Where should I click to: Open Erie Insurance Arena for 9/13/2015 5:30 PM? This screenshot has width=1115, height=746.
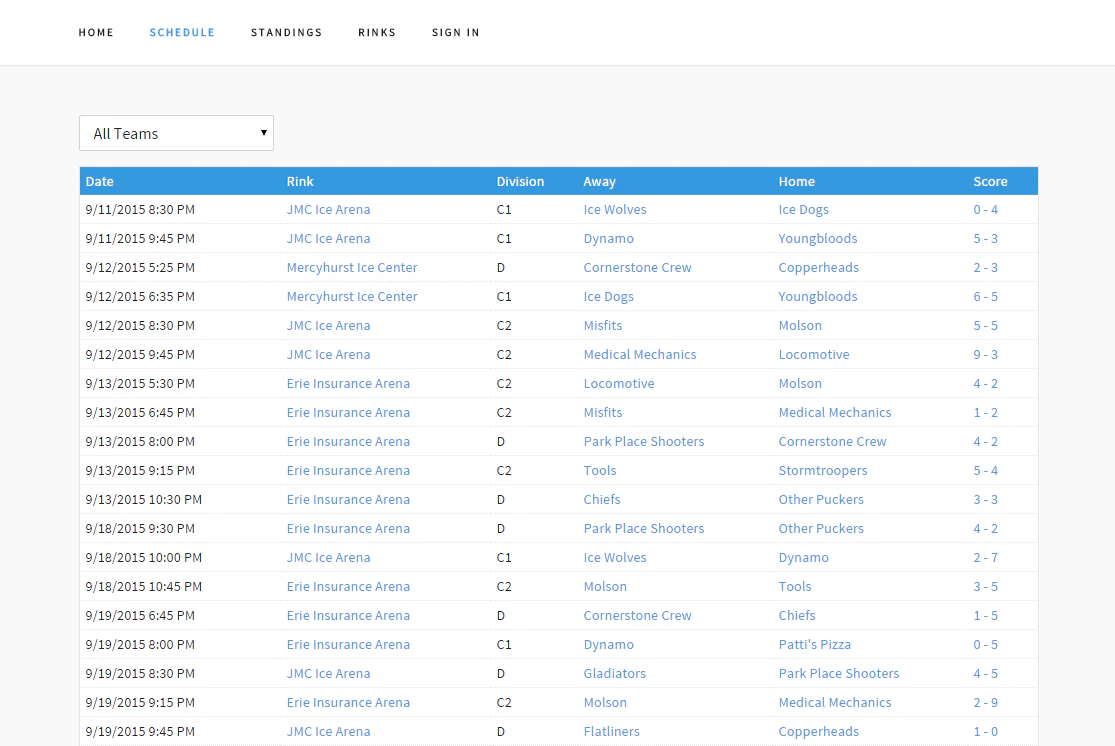(x=348, y=383)
